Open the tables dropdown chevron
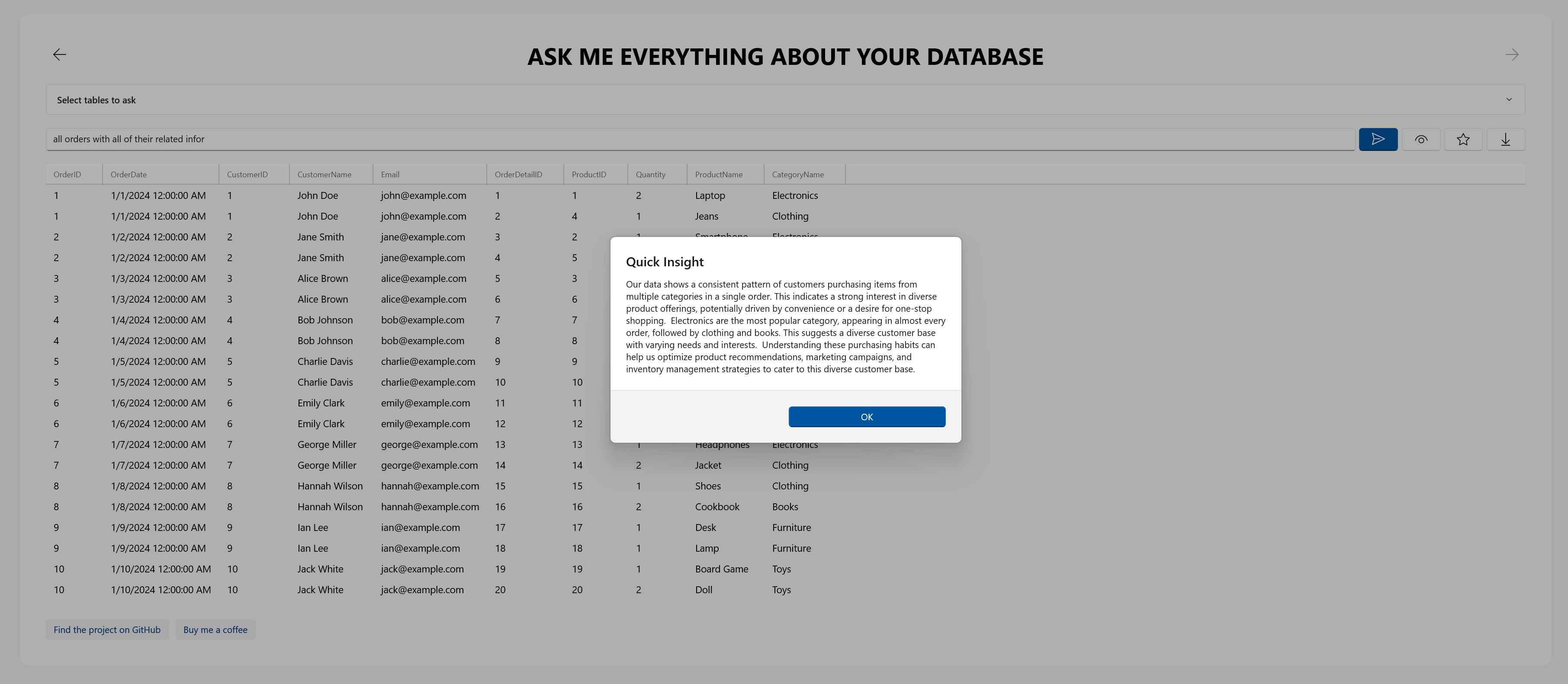Screen dimensions: 1568x684 pos(1508,100)
